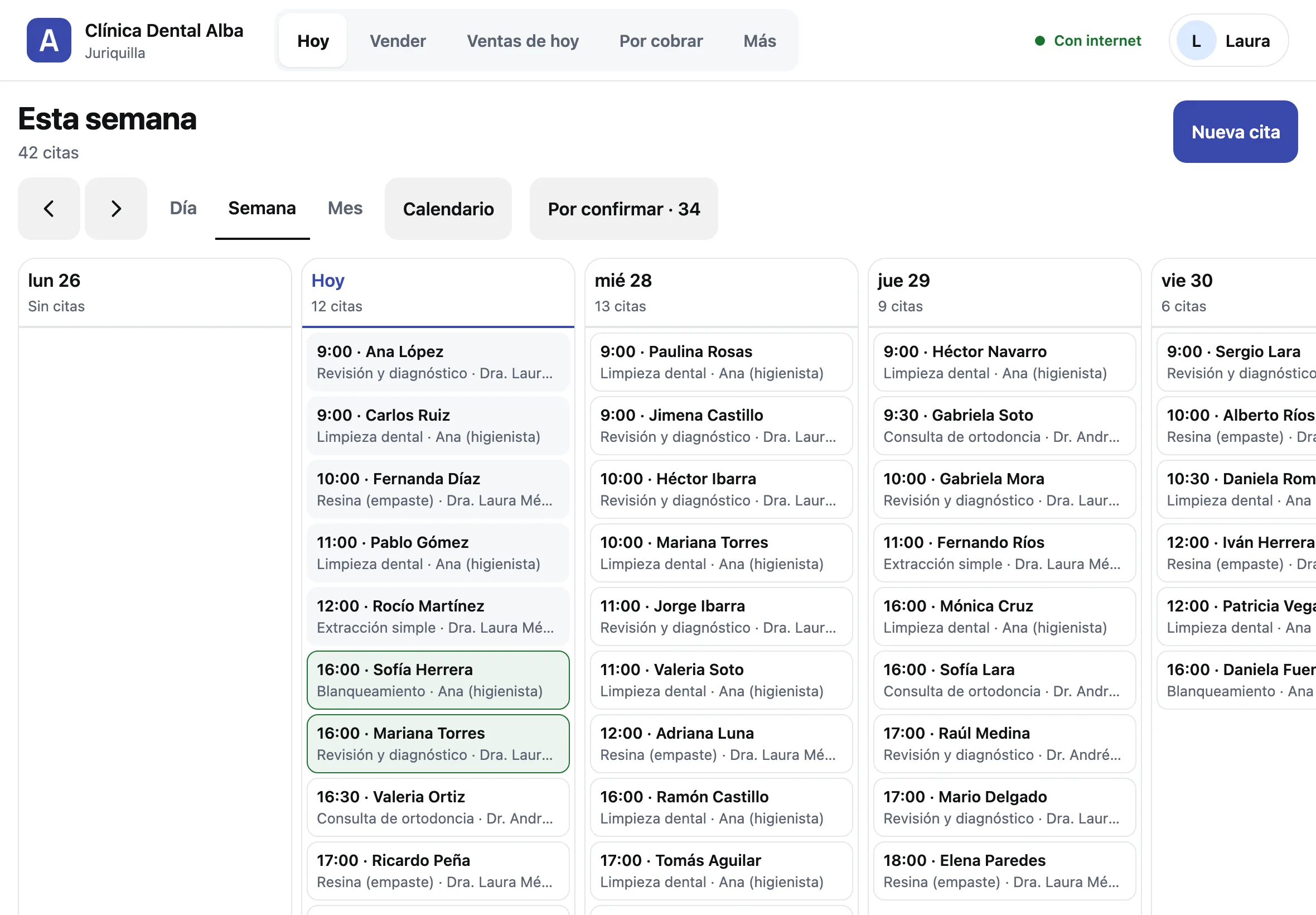Create a Nueva cita
The image size is (1316, 915).
(1235, 132)
